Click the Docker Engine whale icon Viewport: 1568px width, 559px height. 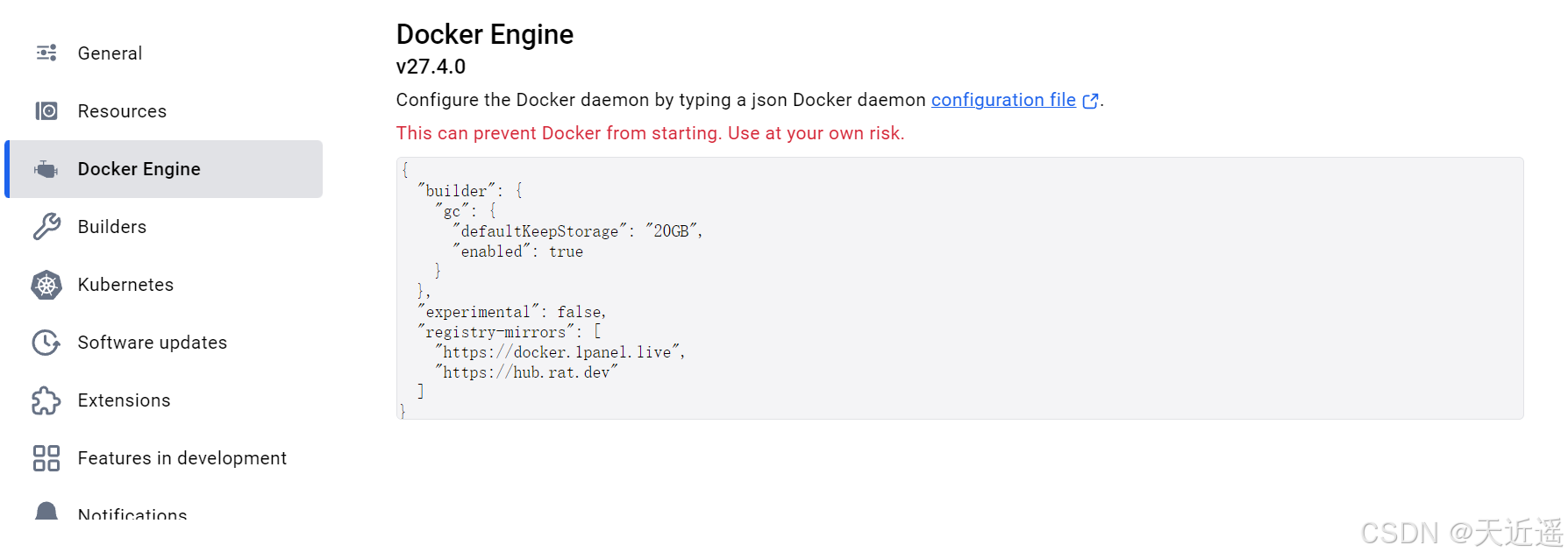click(46, 169)
